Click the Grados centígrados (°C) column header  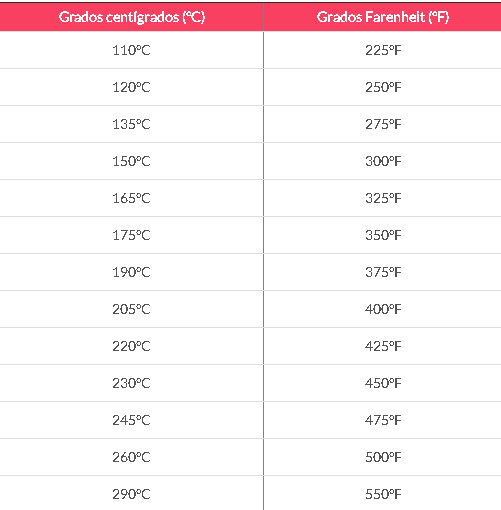(132, 17)
